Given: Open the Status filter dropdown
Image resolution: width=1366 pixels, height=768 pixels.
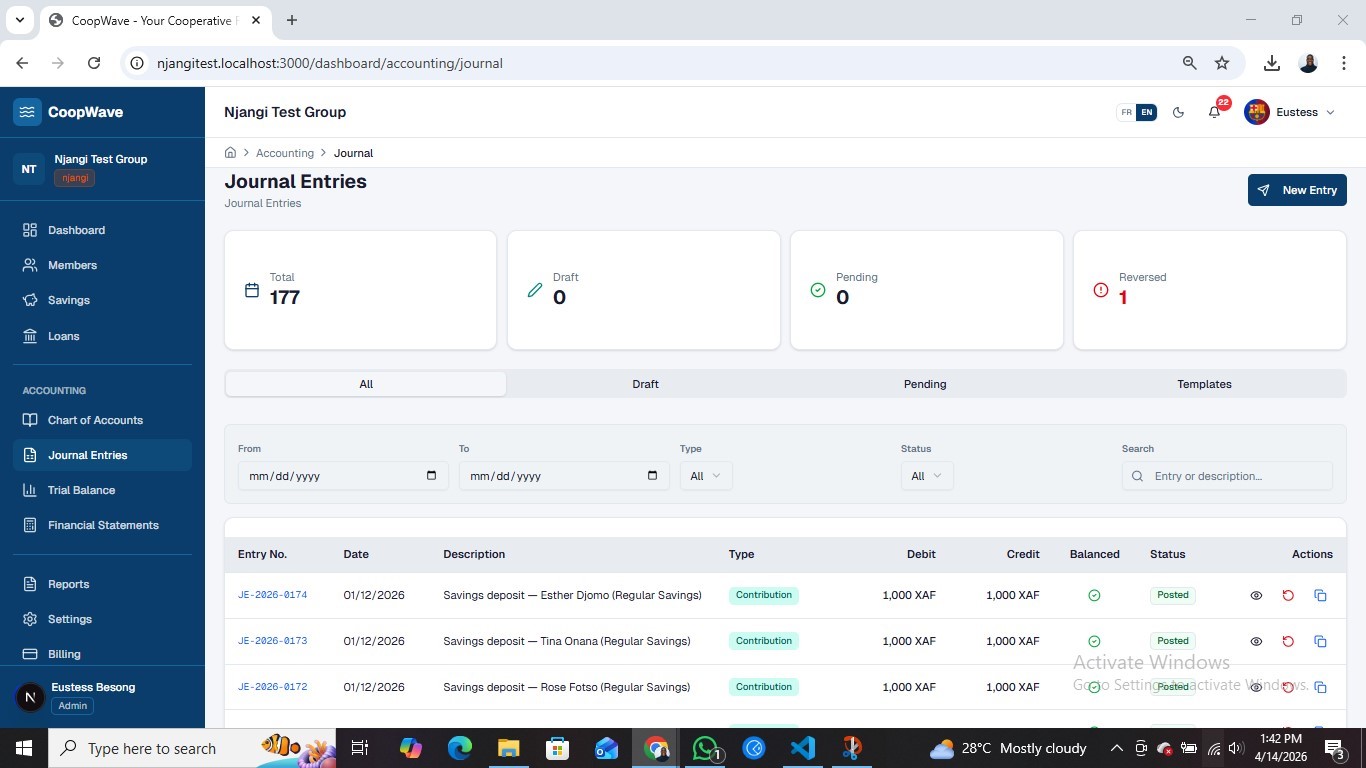Looking at the screenshot, I should tap(927, 476).
